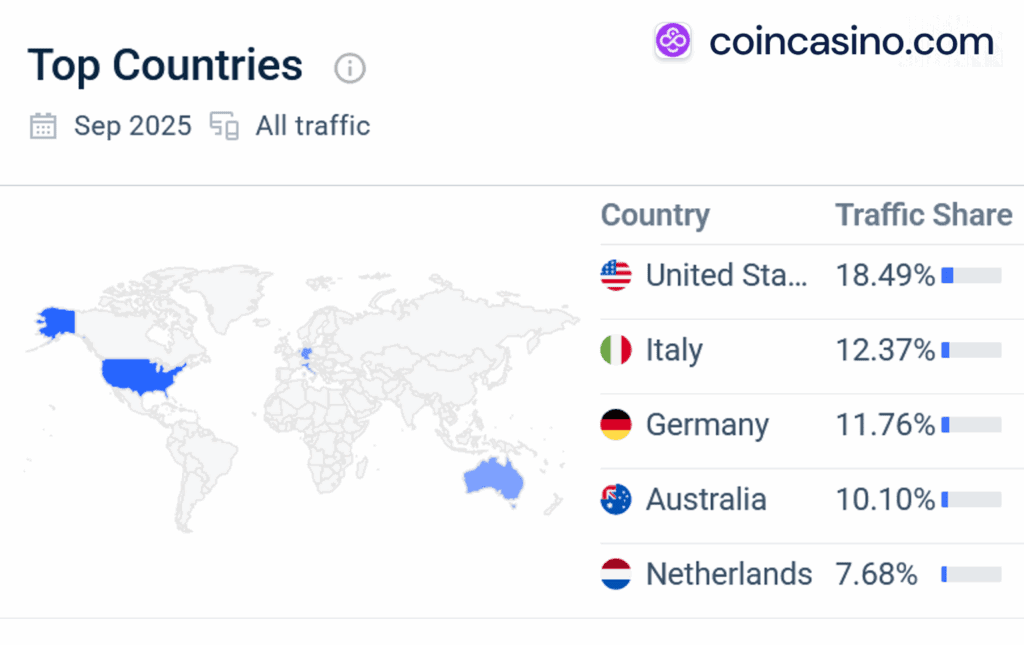Click the Germany flag icon

[x=615, y=424]
